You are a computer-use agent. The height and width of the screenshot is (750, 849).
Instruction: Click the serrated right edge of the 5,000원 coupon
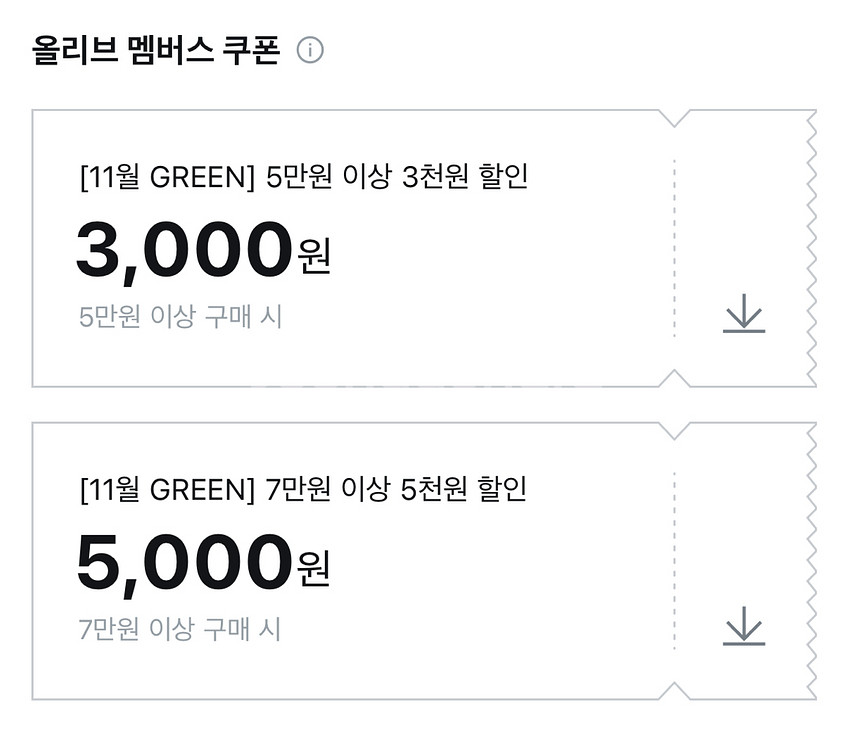point(812,560)
